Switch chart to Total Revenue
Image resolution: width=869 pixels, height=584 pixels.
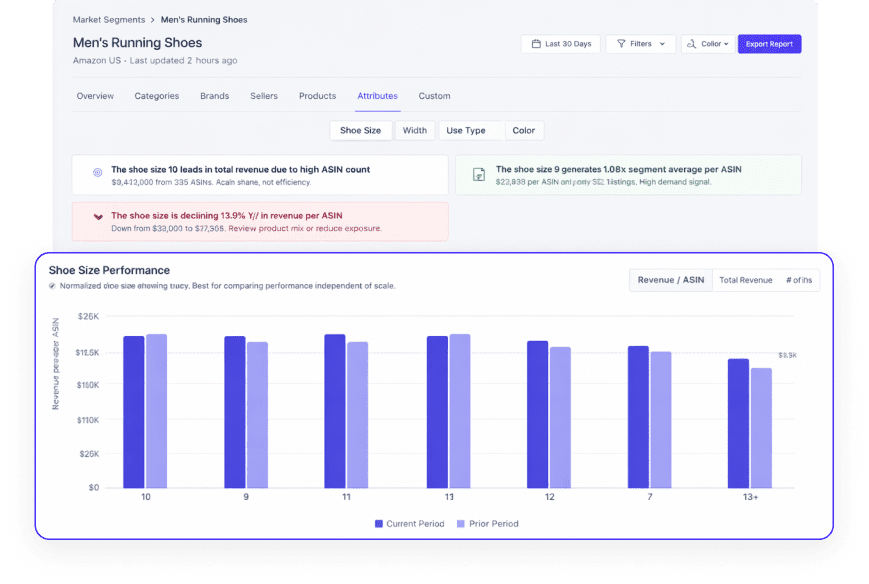coord(745,280)
